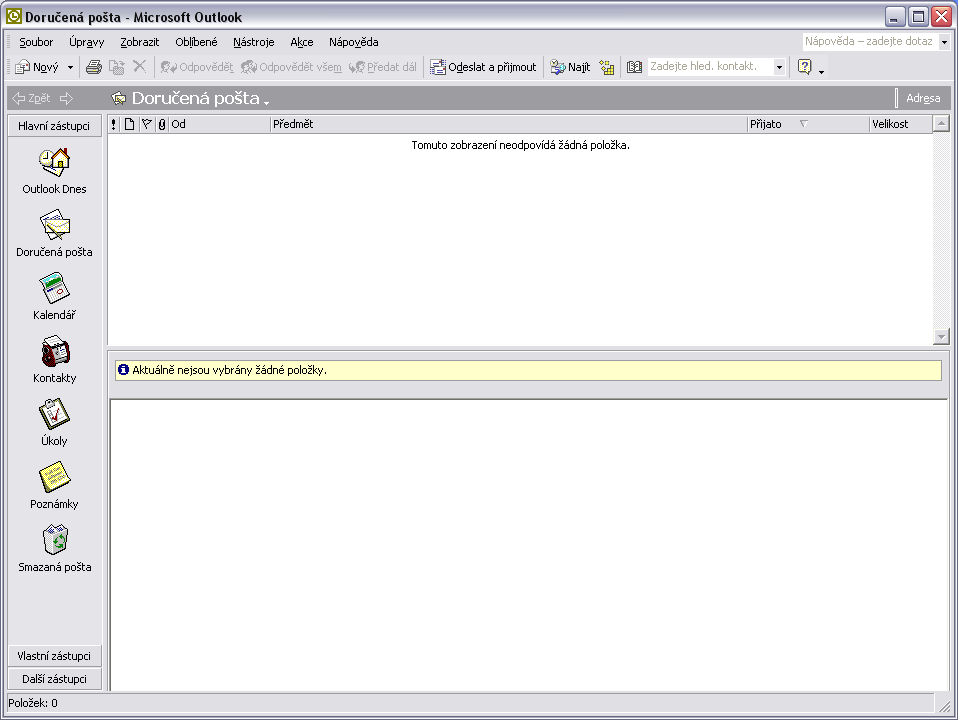Open the Nový dropdown arrow
Viewport: 958px width, 720px height.
70,67
